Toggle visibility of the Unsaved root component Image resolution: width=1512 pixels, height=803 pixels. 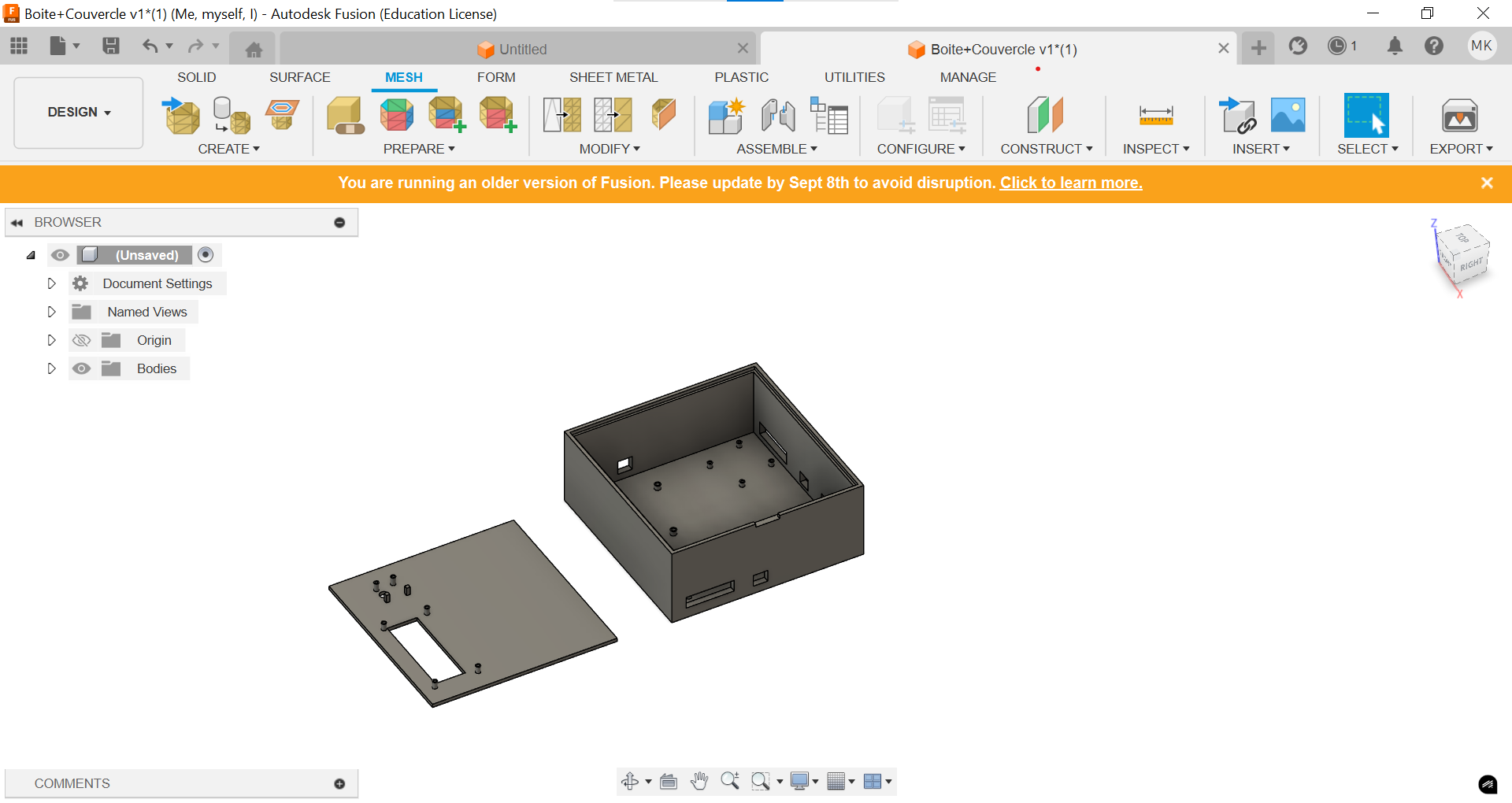pos(60,255)
